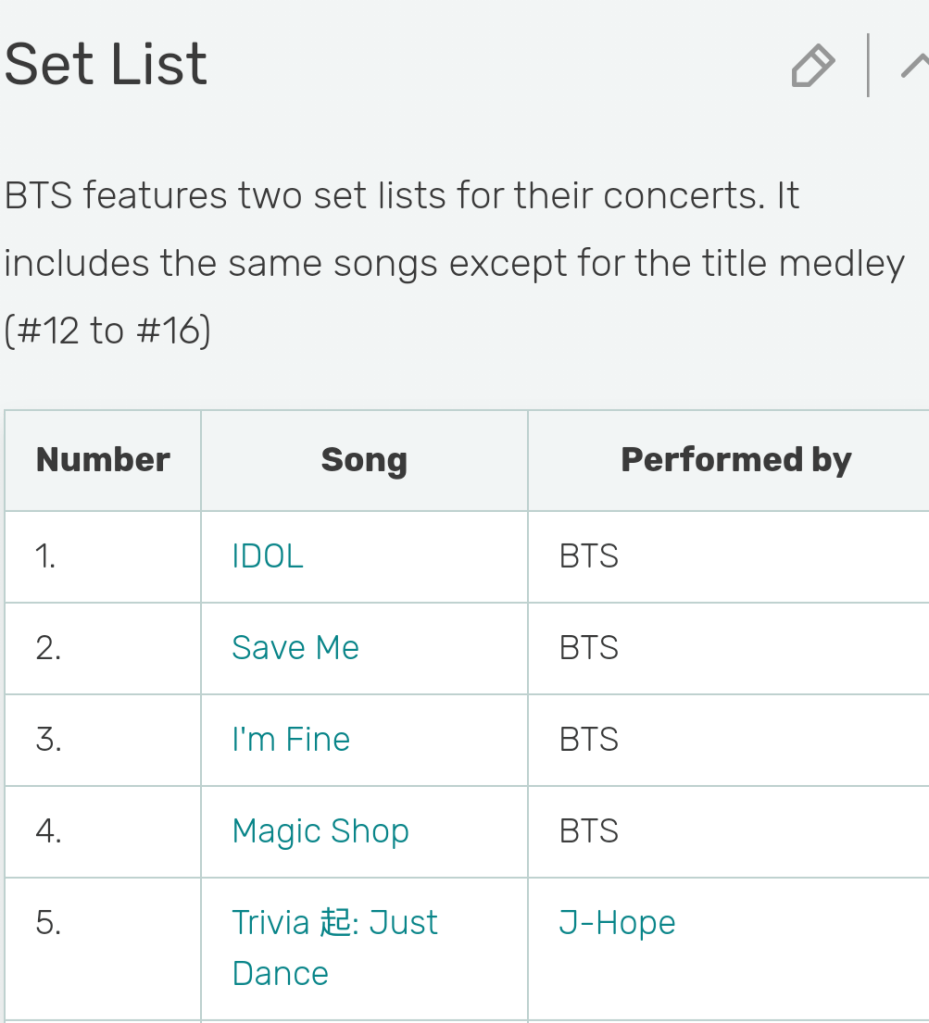Screen dimensions: 929x1023
Task: Click the Number column header
Action: (x=103, y=460)
